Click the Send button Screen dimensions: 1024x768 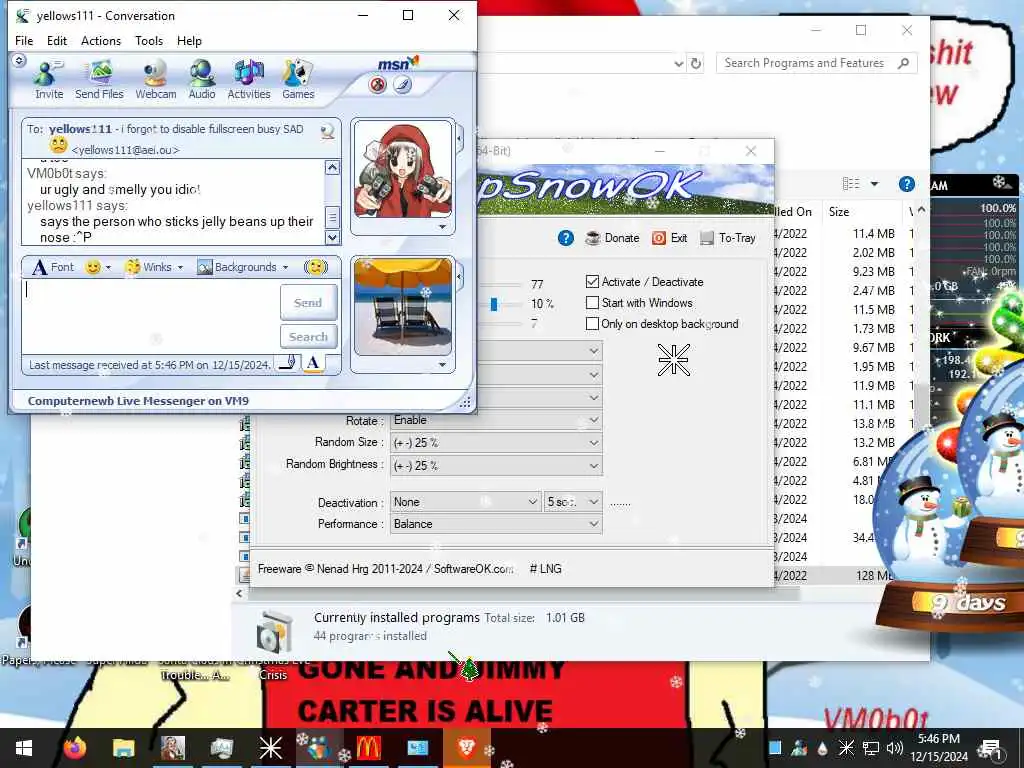pos(308,302)
